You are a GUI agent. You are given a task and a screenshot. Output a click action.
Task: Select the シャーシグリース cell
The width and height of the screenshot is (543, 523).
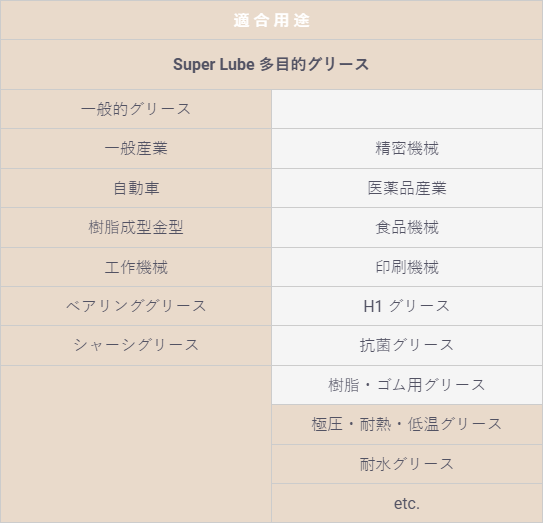coord(136,345)
